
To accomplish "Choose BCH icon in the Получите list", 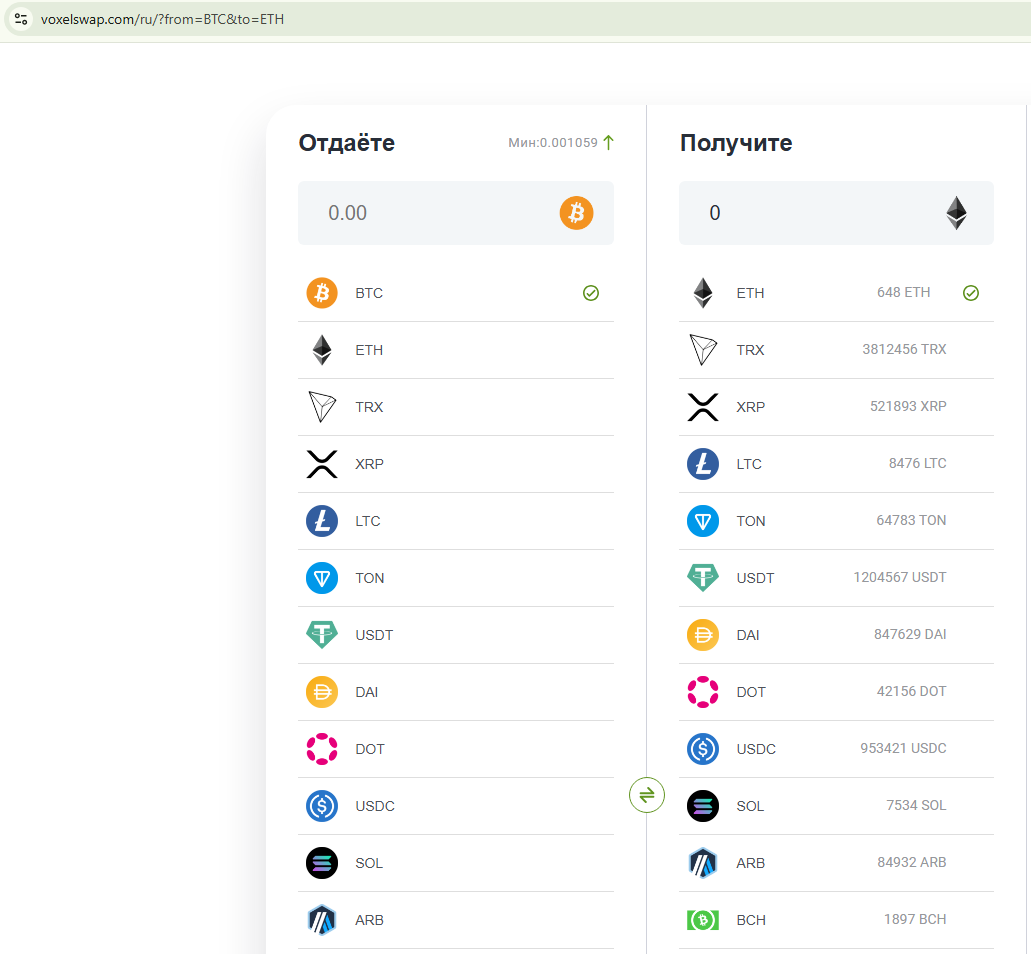I will (x=703, y=920).
